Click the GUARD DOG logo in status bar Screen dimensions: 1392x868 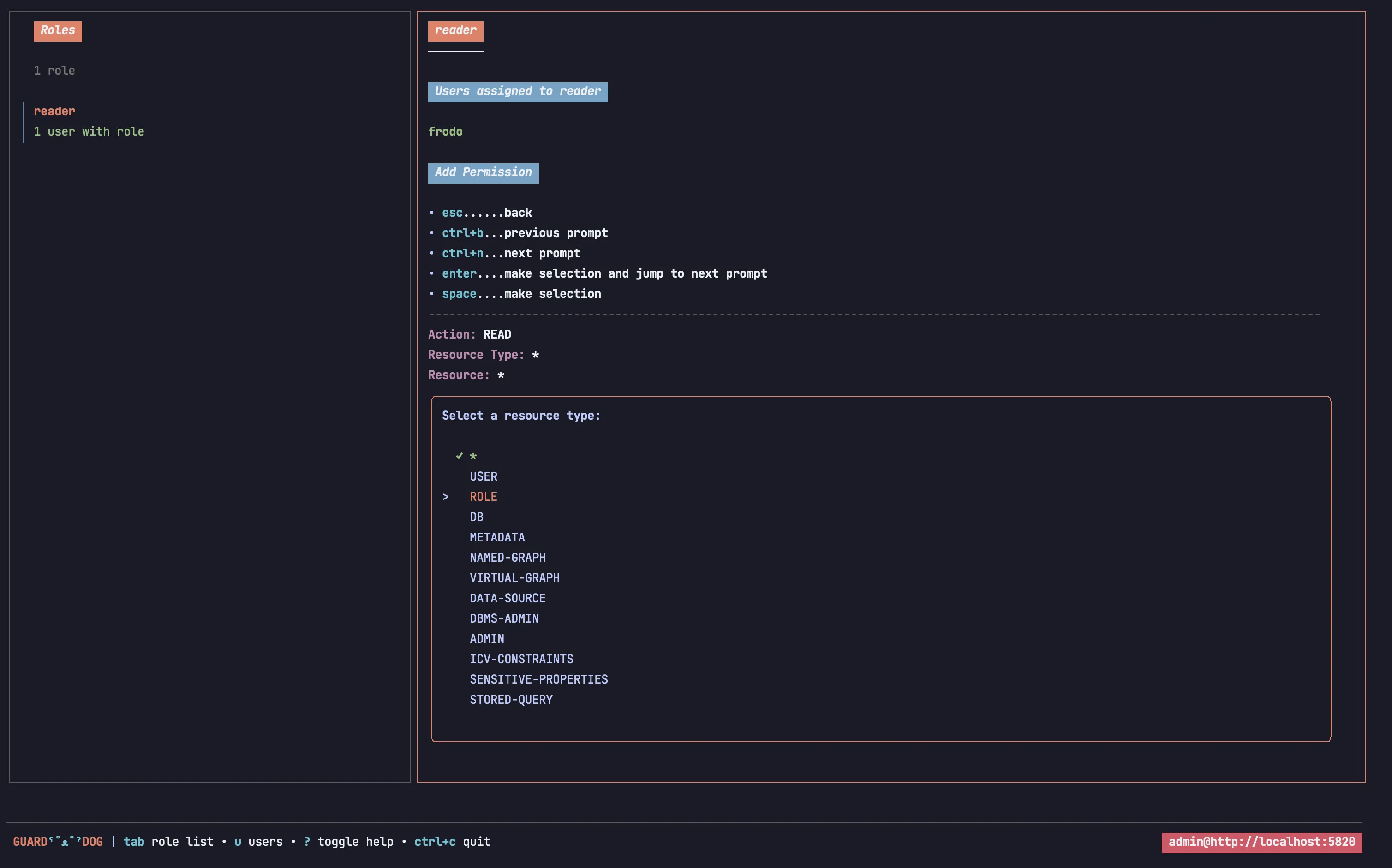click(x=58, y=842)
